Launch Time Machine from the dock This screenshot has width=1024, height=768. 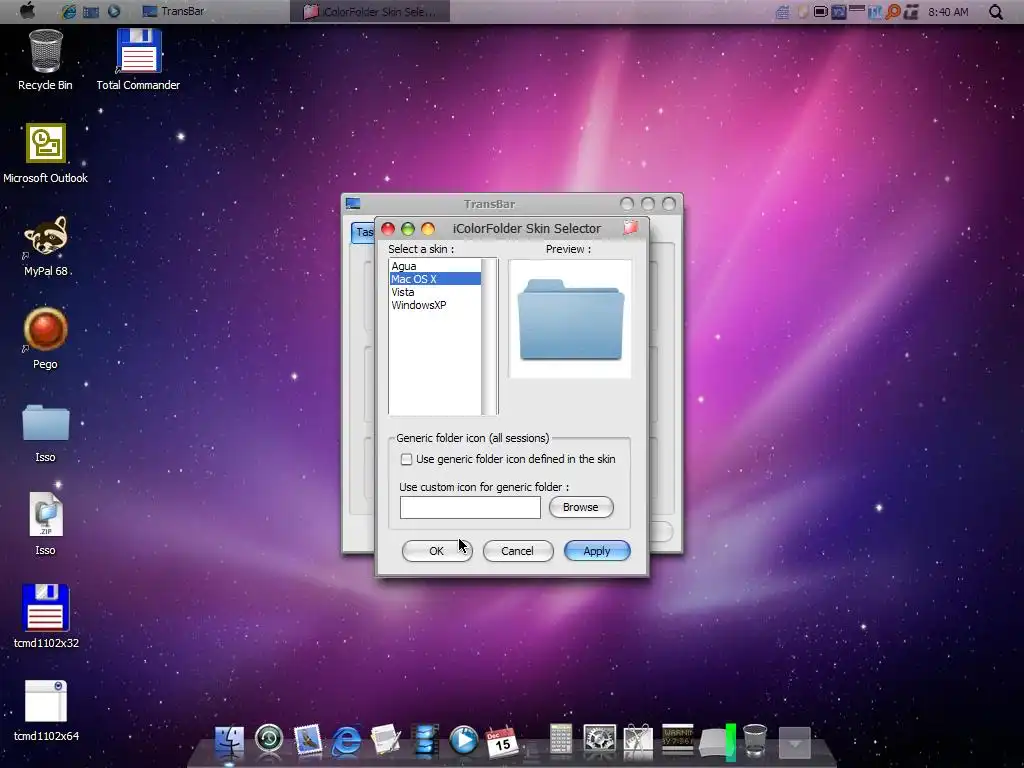(268, 739)
